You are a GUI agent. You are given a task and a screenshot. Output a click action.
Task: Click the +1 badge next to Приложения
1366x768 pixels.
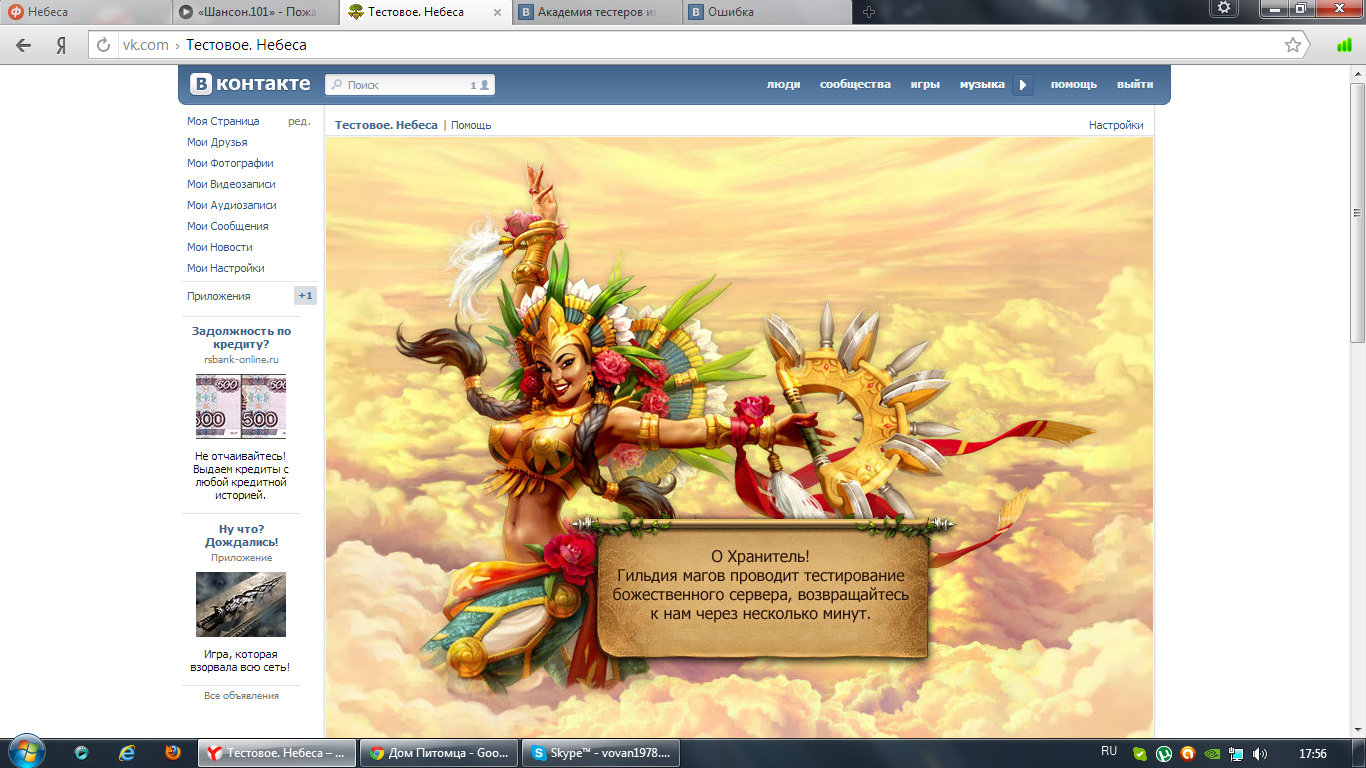point(305,296)
